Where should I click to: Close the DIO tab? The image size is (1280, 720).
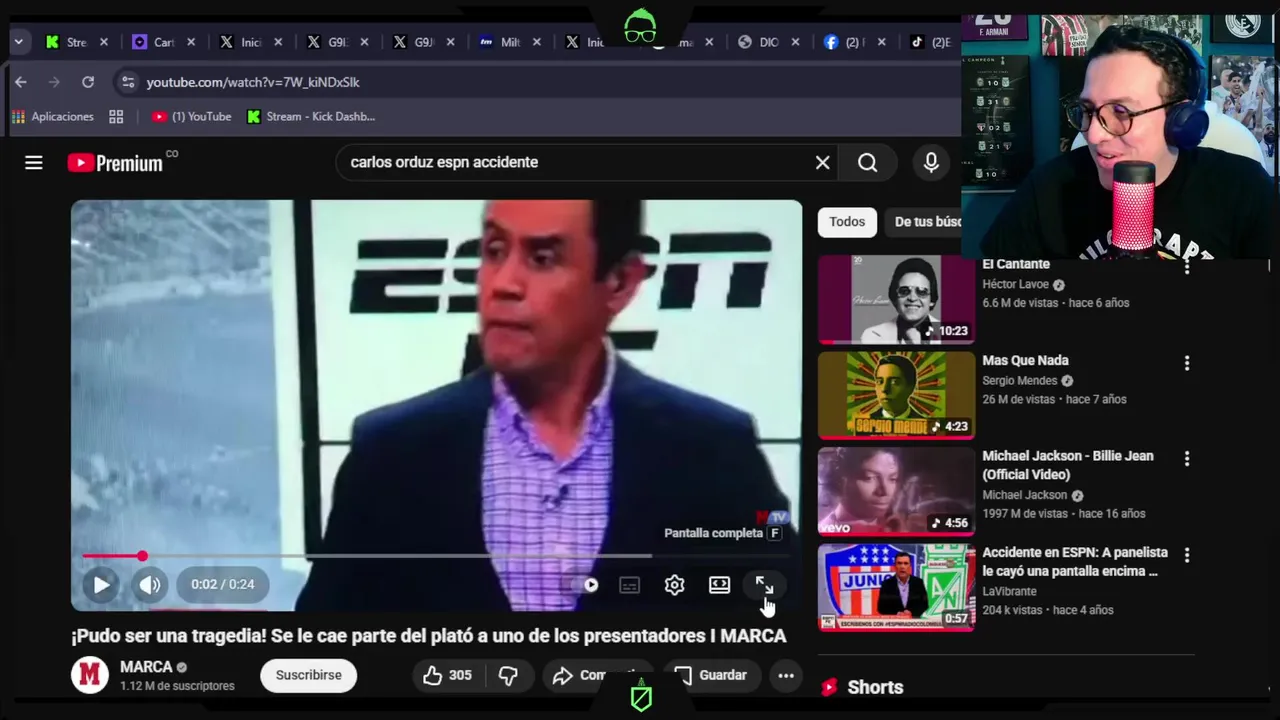coord(796,42)
